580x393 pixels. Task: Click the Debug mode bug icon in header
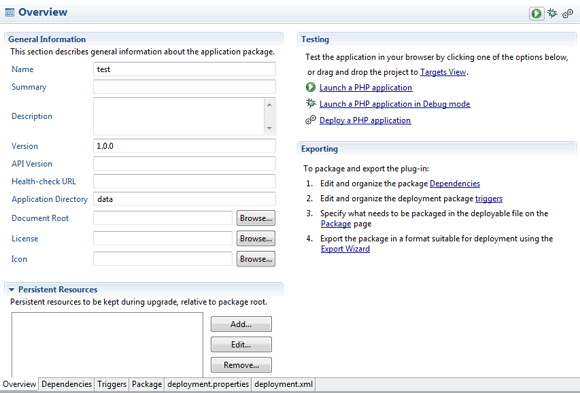coord(552,13)
